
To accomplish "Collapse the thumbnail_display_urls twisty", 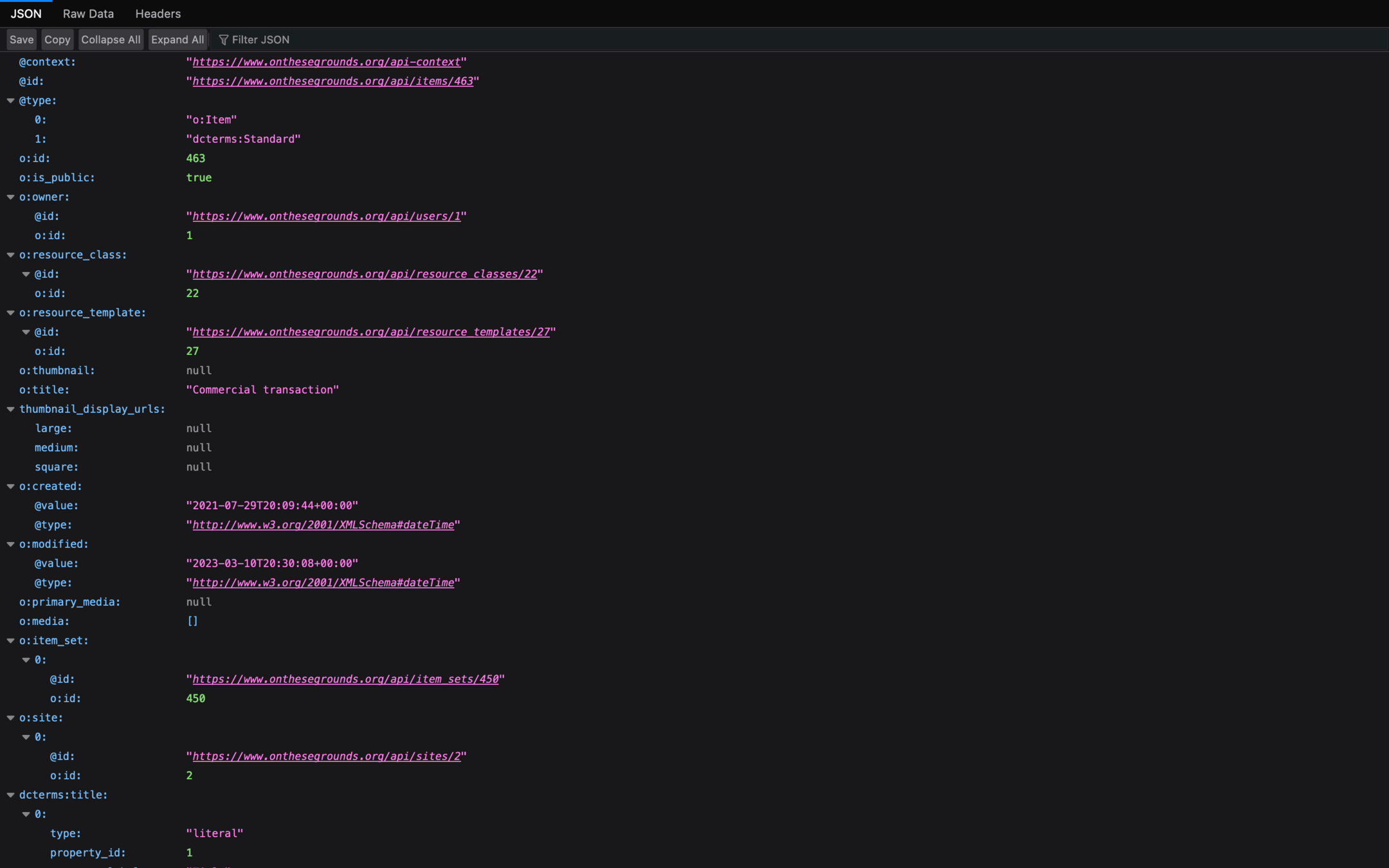I will point(11,409).
